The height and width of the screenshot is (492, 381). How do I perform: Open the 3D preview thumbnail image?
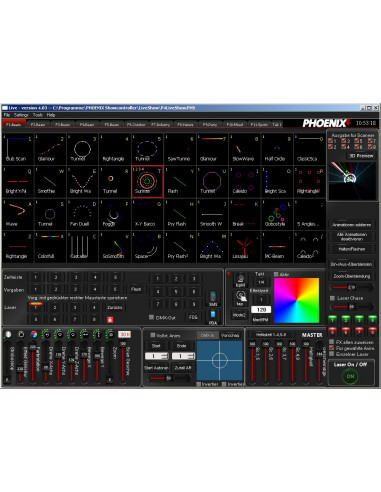coord(352,180)
